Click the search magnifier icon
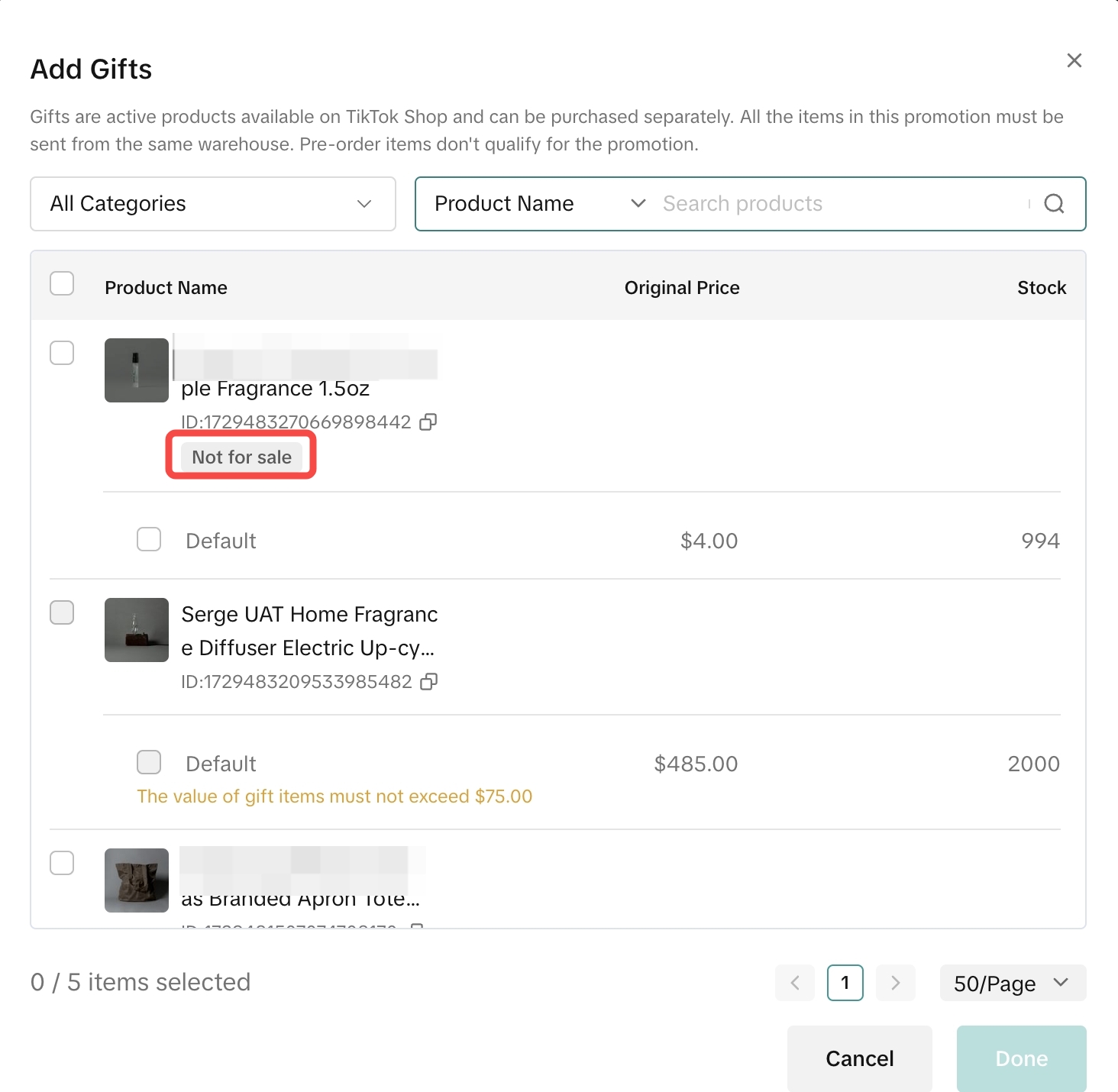Screen dimensions: 1118x1092 tap(1054, 204)
